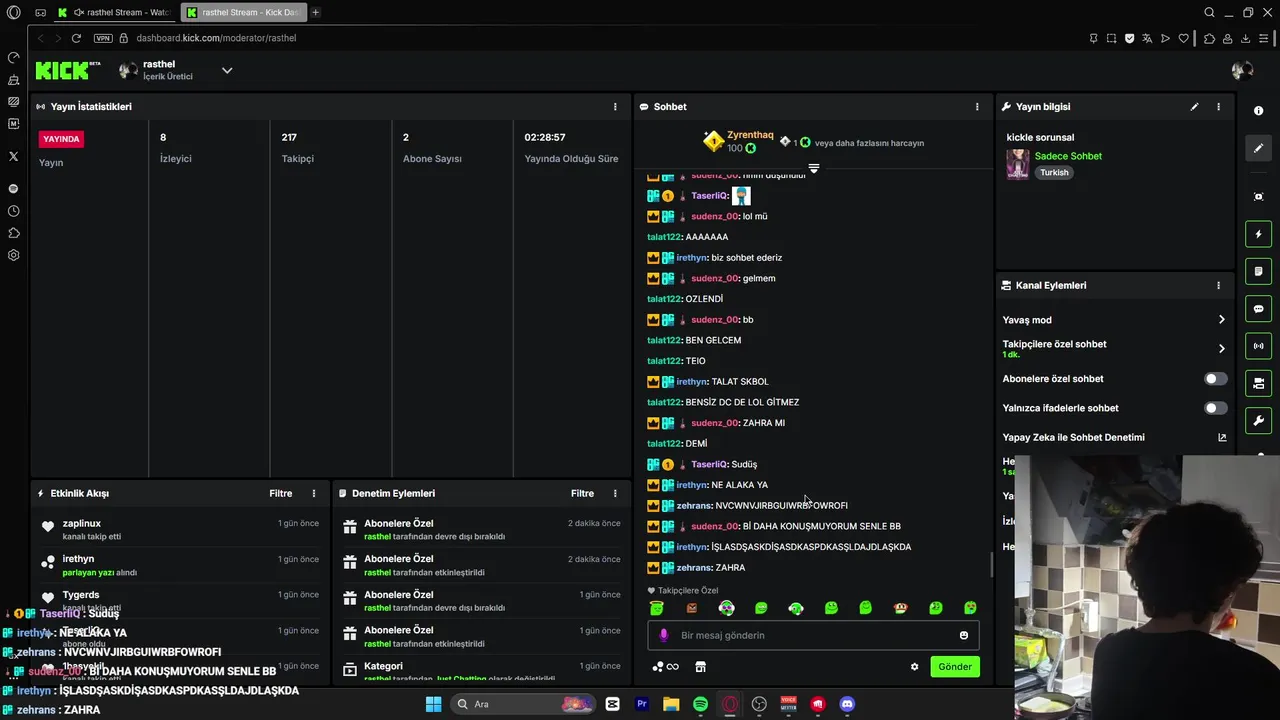Select the colorful headphones emote
Image resolution: width=1280 pixels, height=720 pixels.
pyautogui.click(x=727, y=608)
